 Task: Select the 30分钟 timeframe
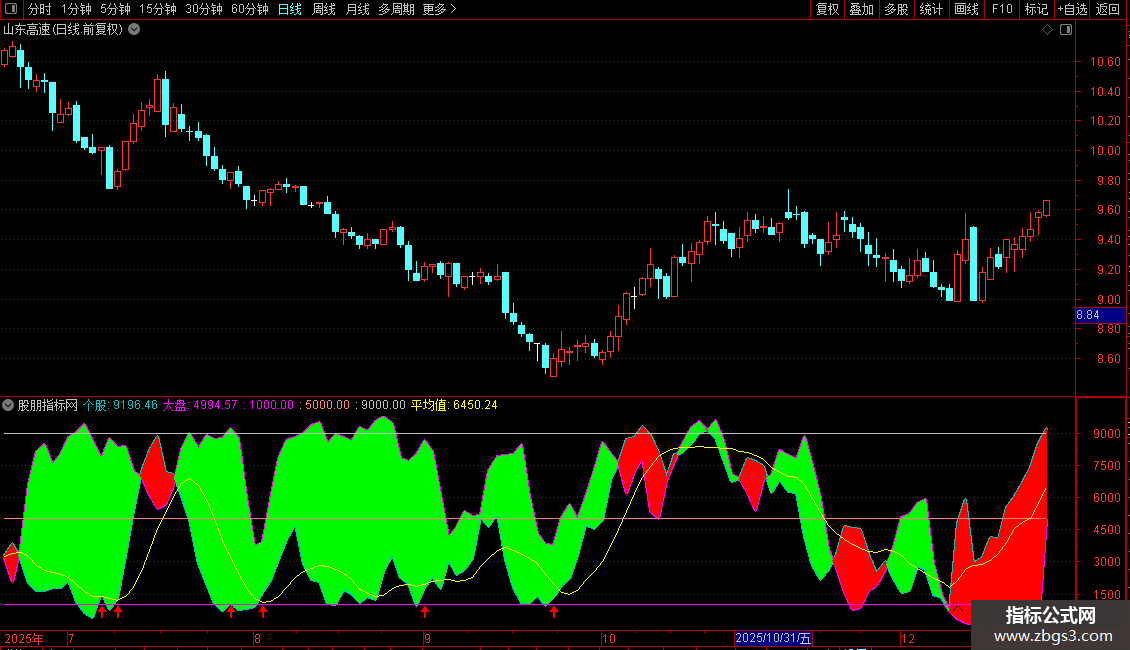[204, 9]
